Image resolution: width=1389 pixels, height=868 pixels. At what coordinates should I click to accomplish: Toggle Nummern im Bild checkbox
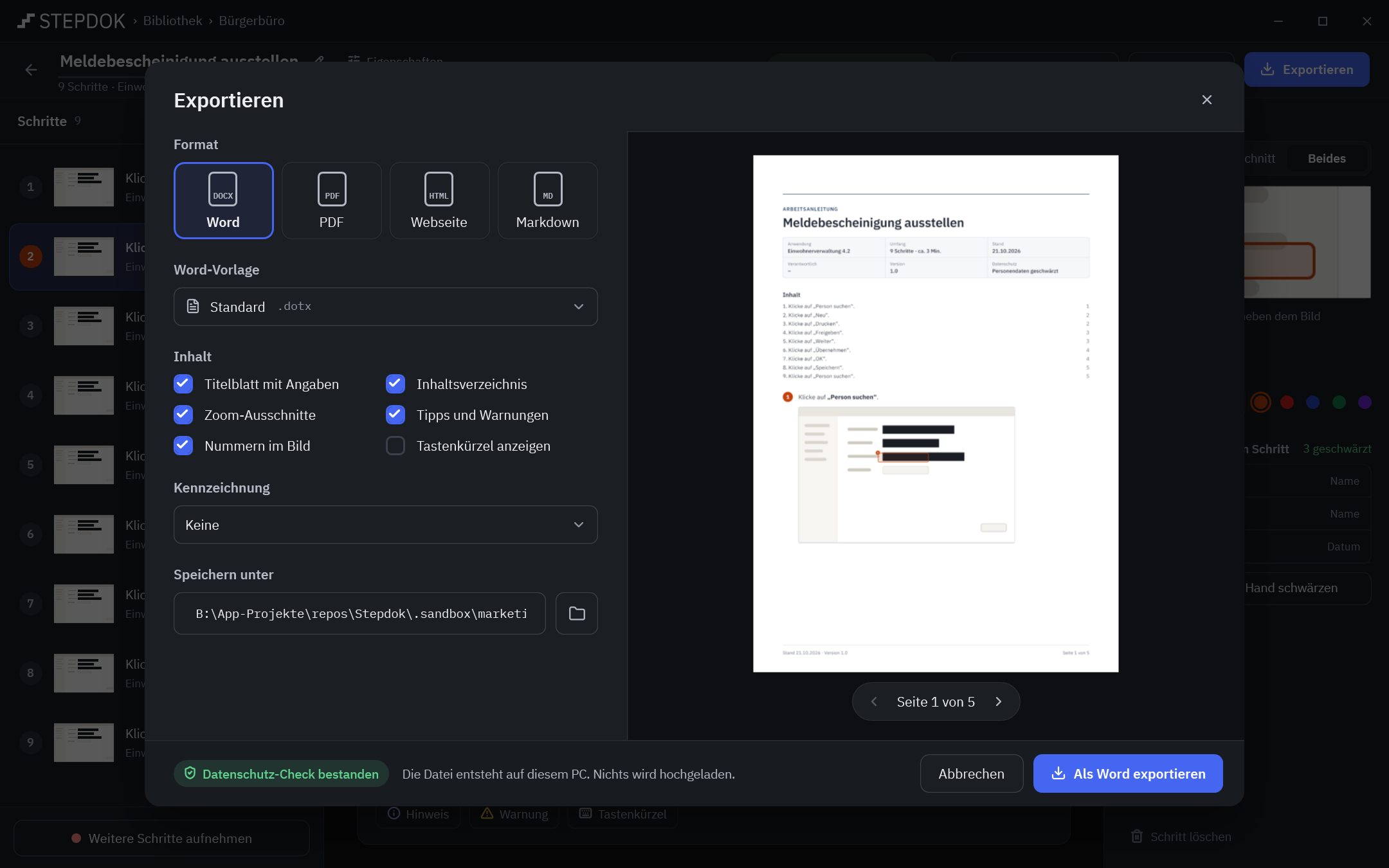click(x=183, y=446)
